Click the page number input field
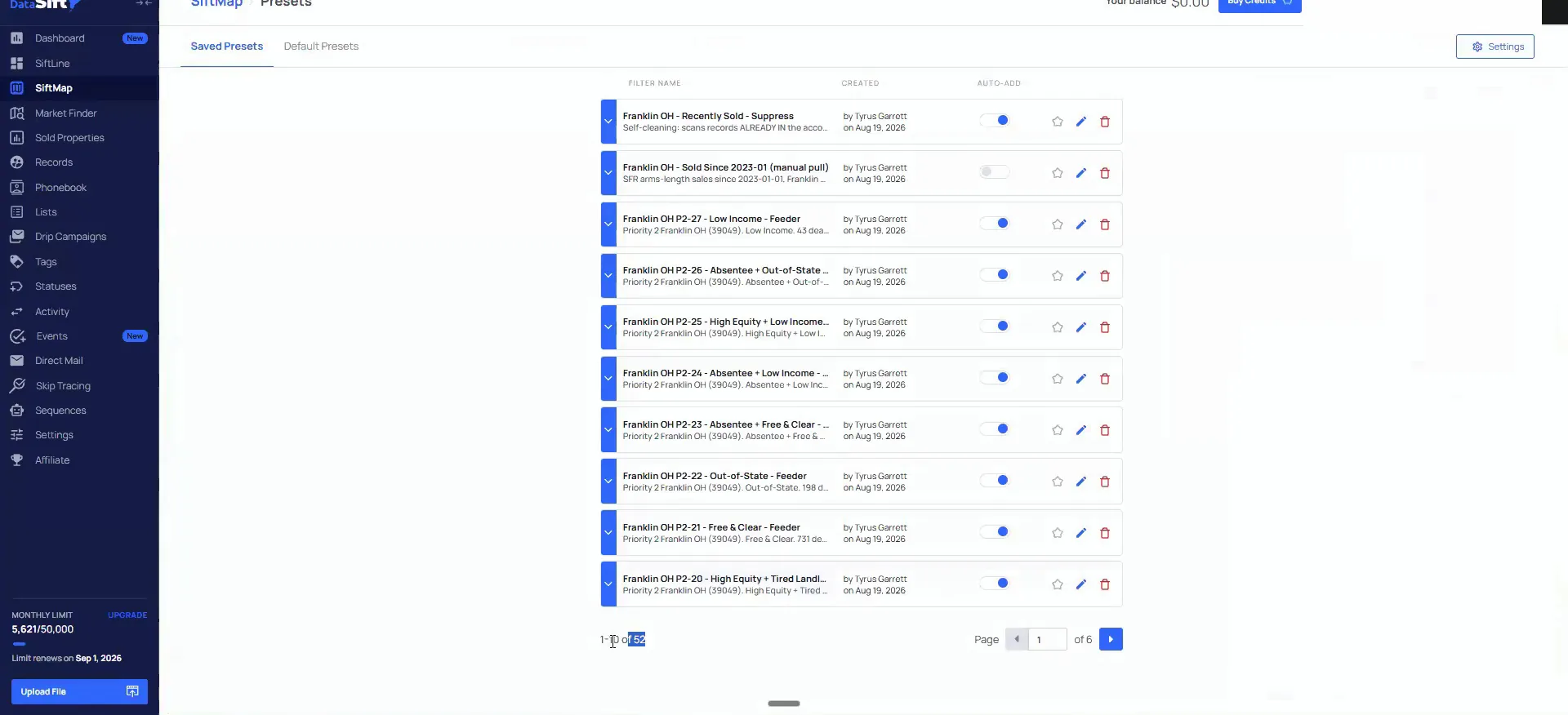 click(1048, 639)
